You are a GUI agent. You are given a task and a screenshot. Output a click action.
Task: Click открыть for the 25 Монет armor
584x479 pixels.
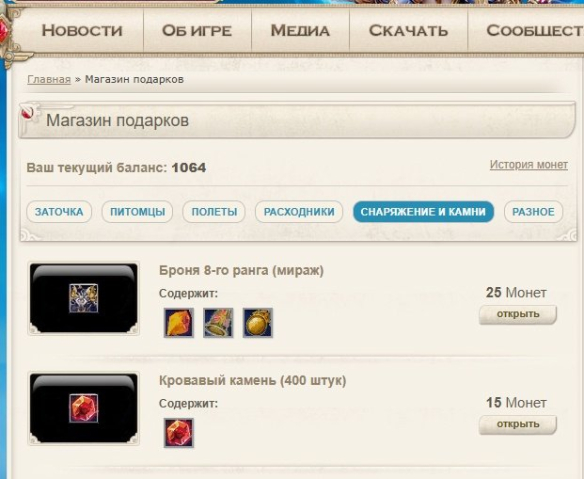518,315
